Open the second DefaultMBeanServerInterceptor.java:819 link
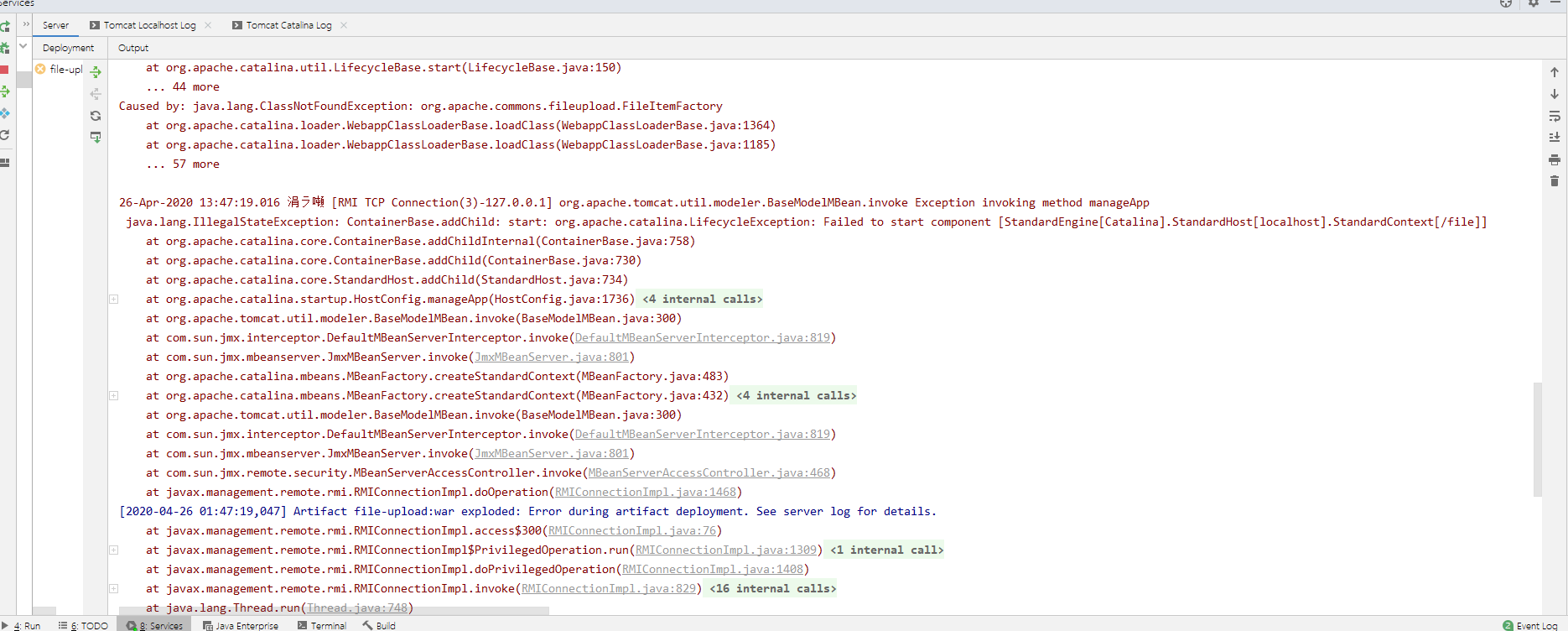 [x=703, y=434]
